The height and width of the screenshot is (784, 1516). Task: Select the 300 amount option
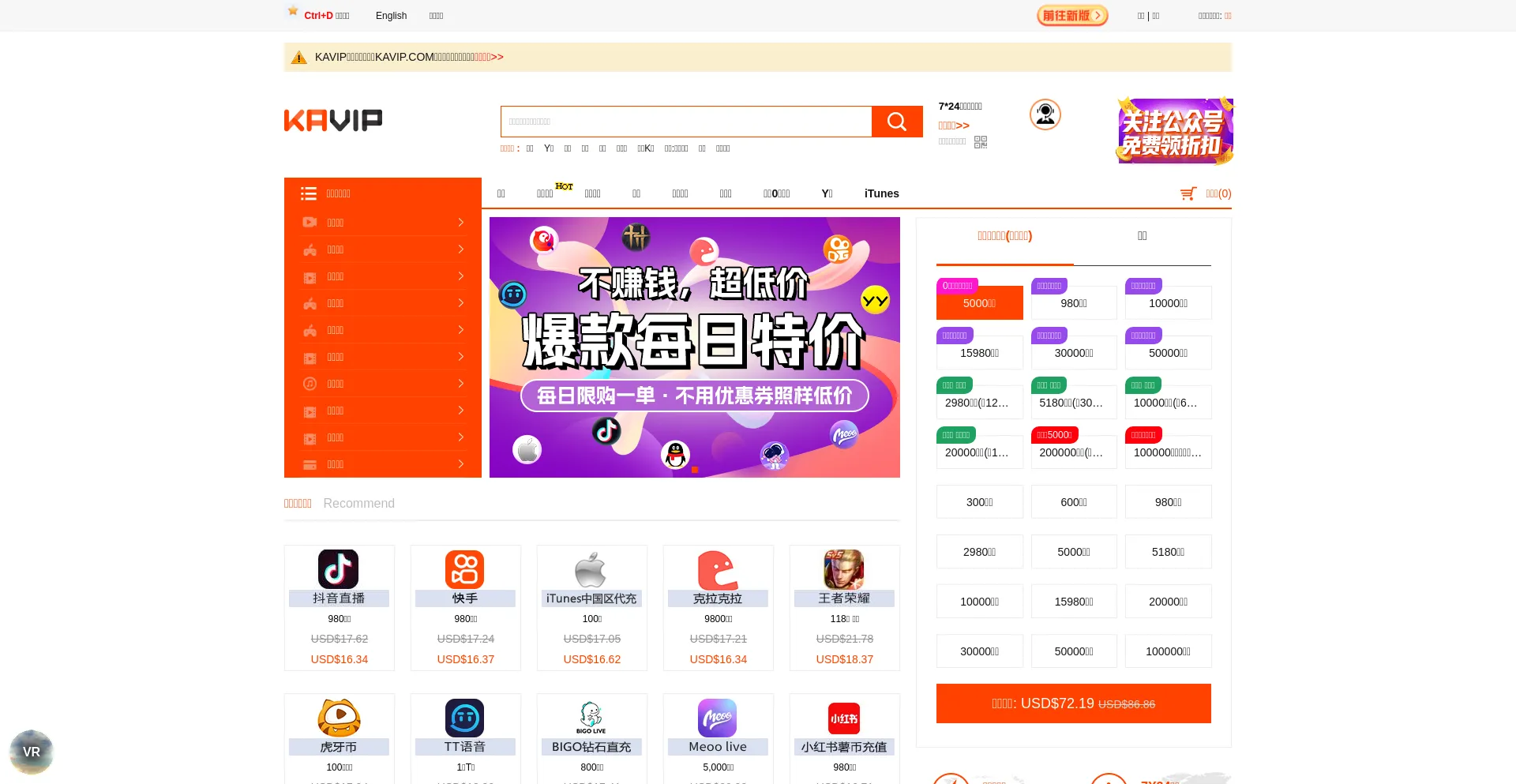pos(980,502)
